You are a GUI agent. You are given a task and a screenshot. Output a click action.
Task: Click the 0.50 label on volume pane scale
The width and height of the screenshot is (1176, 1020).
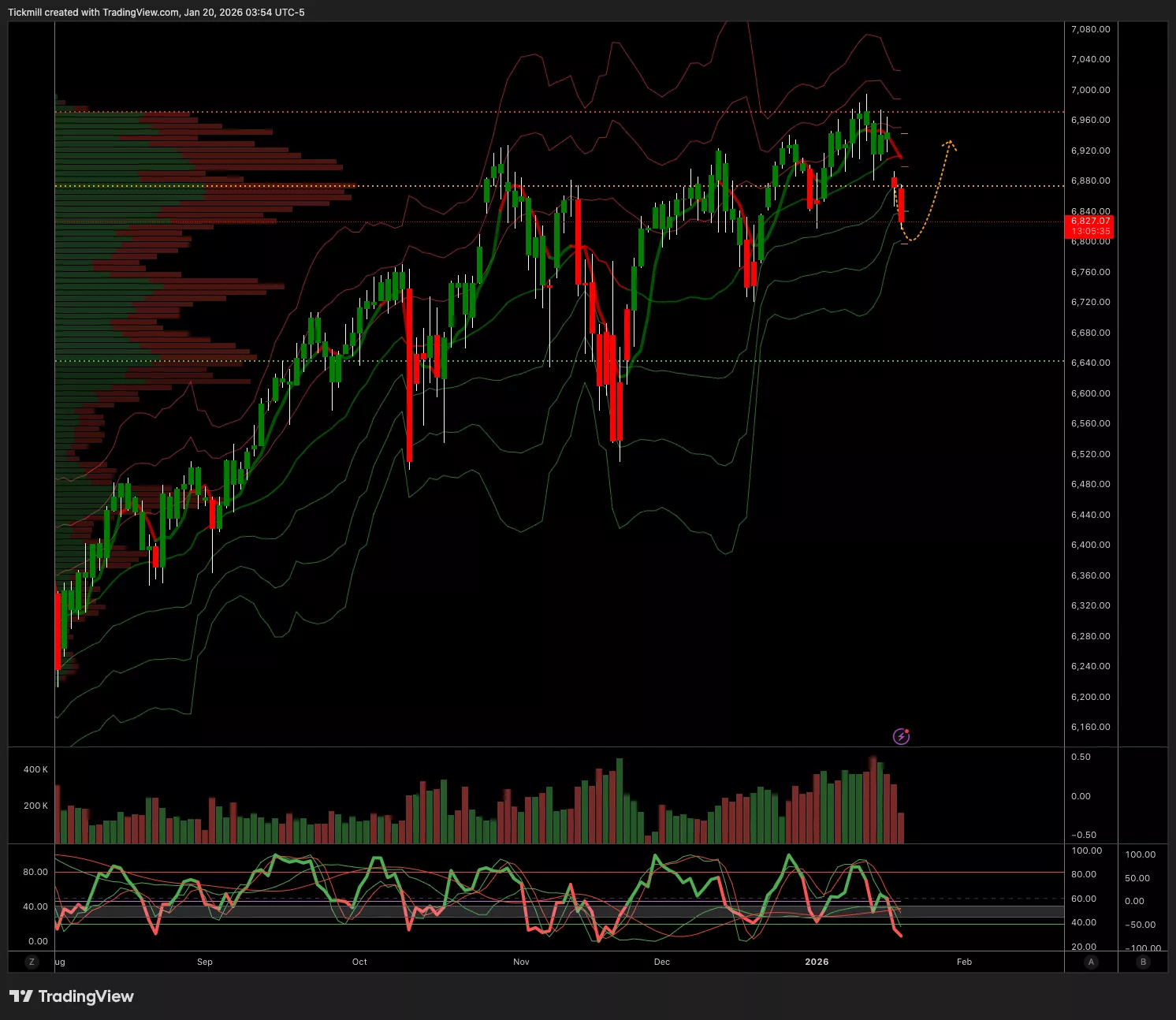[1081, 757]
